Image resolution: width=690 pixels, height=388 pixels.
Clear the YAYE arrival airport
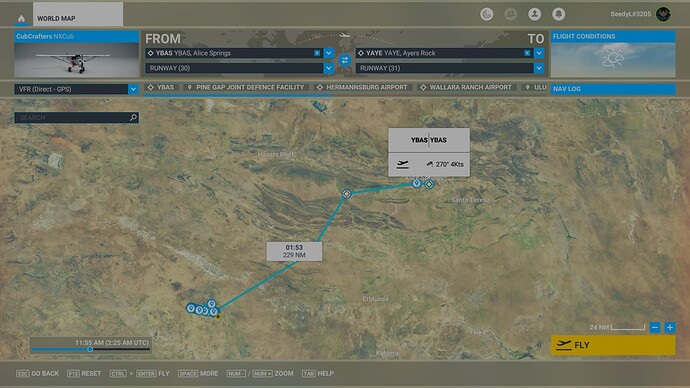click(x=527, y=53)
